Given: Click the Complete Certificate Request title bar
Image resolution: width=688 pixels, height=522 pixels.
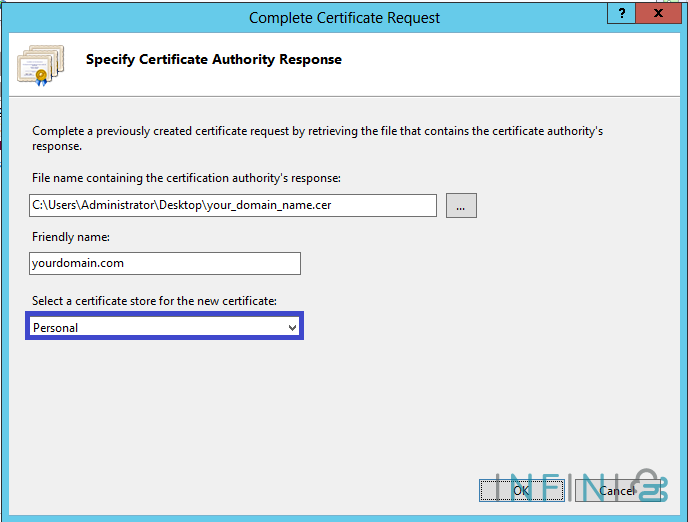Looking at the screenshot, I should pos(344,17).
